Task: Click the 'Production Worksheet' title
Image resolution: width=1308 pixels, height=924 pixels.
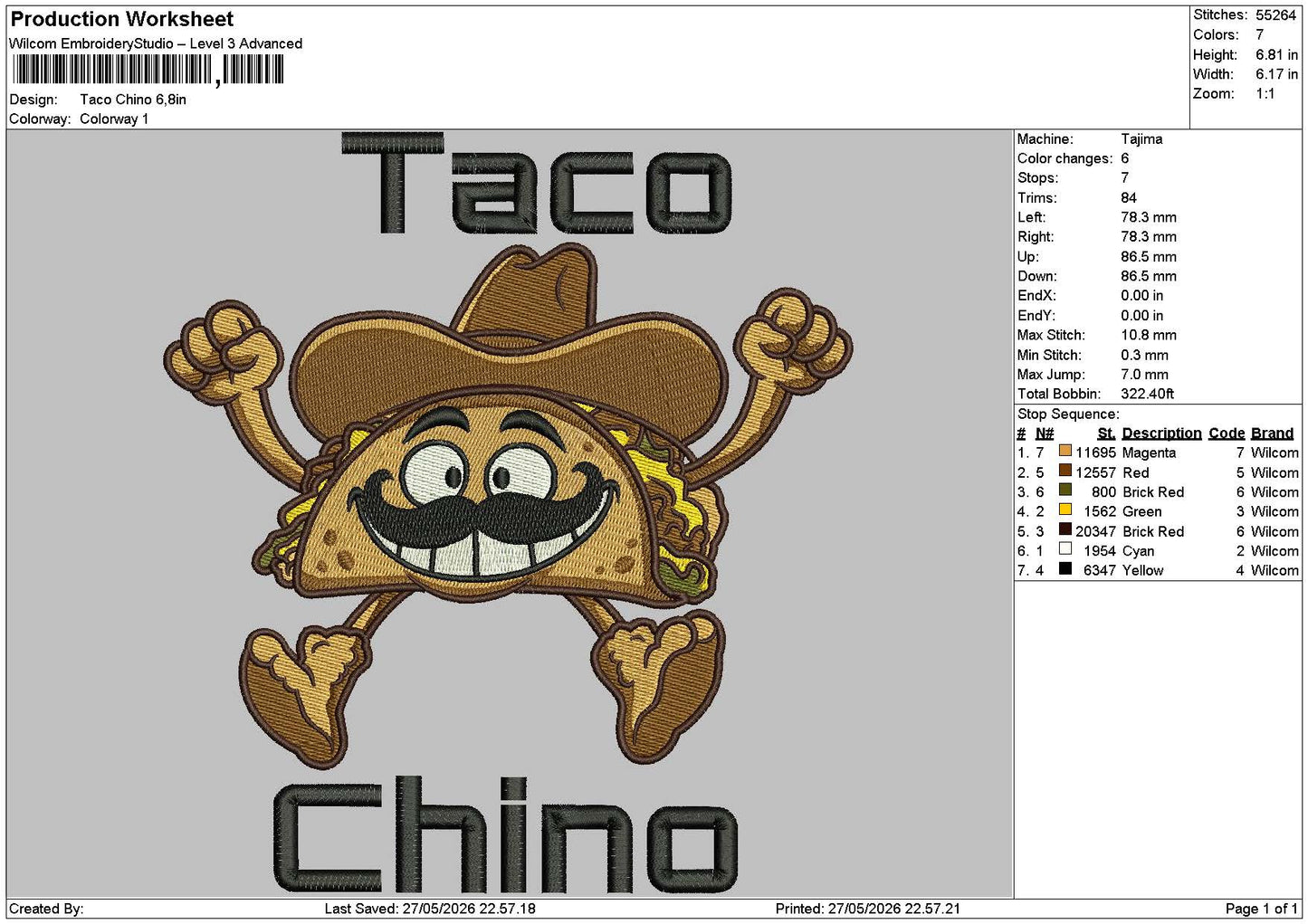Action: 122,19
